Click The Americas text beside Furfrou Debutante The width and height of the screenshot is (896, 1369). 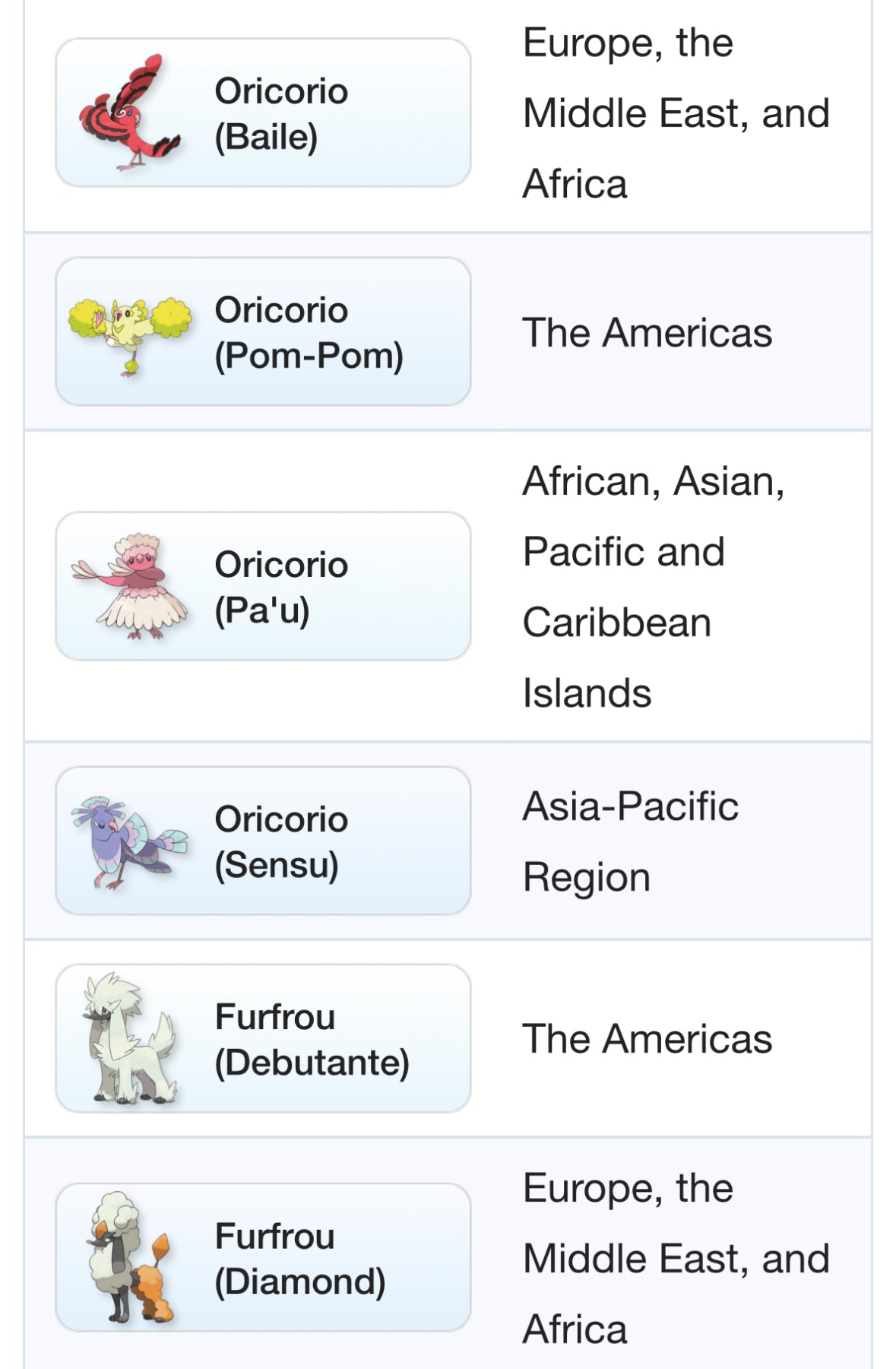647,1039
